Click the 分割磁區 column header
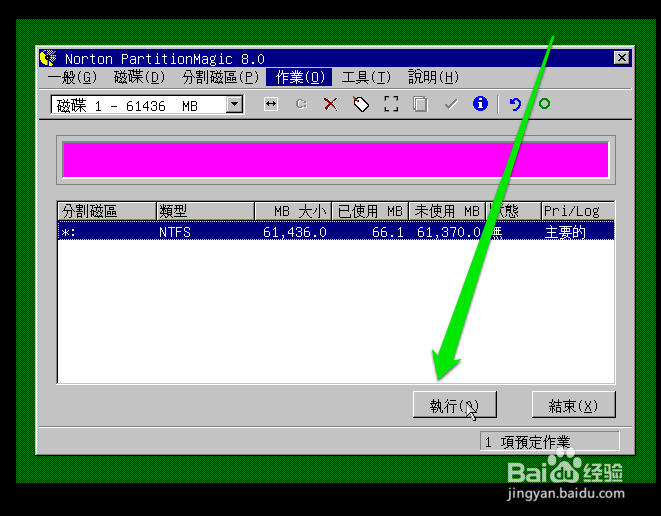This screenshot has width=661, height=516. (106, 211)
